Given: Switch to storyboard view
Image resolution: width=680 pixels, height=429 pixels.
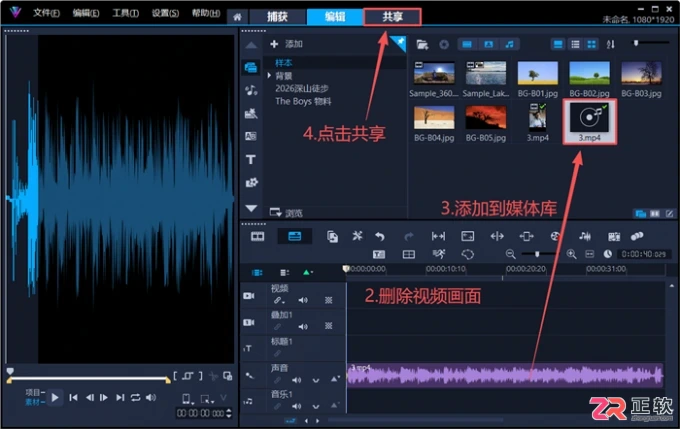Looking at the screenshot, I should 258,236.
